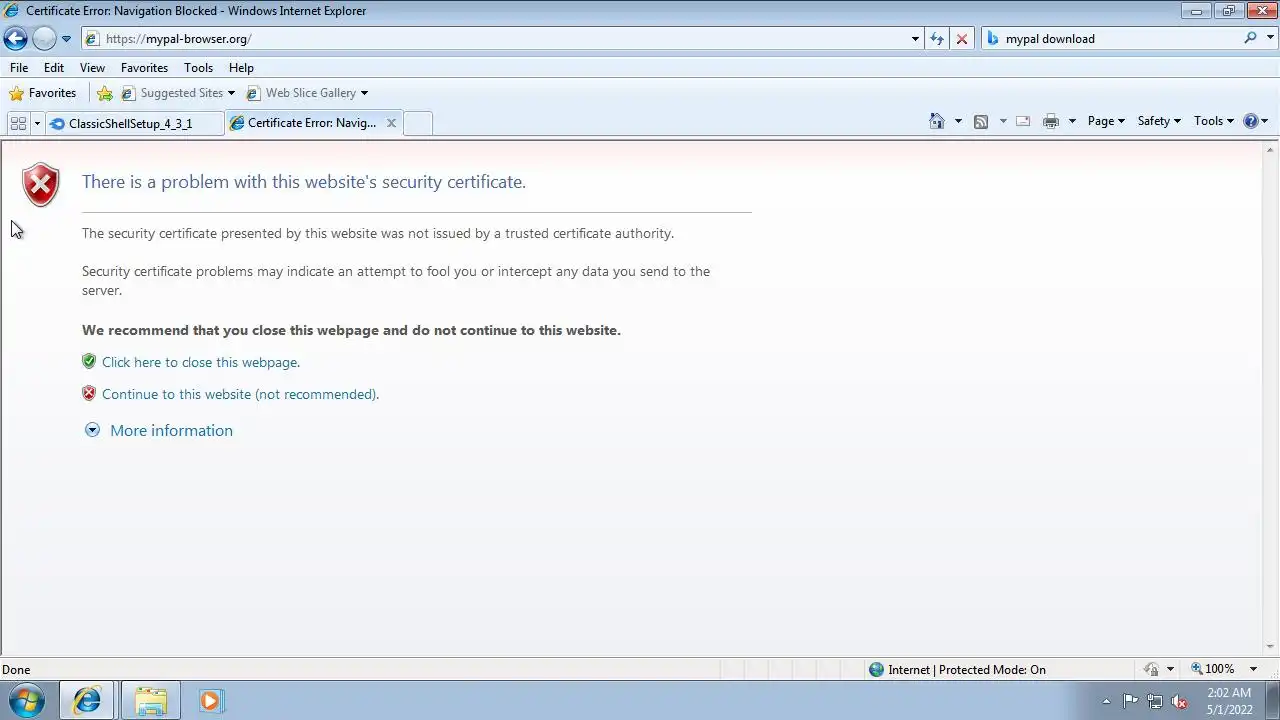The height and width of the screenshot is (720, 1280).
Task: Click the green shield icon beside close link
Action: (x=89, y=361)
